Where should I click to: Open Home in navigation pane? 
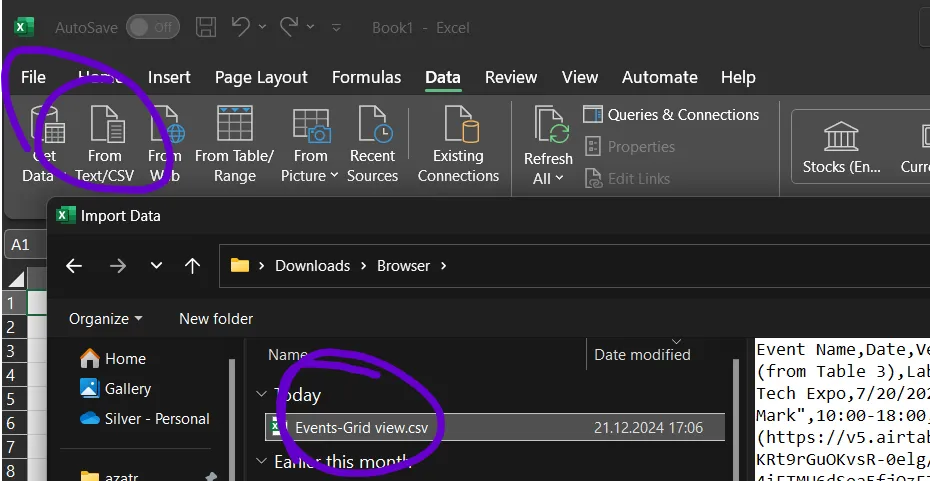(113, 358)
